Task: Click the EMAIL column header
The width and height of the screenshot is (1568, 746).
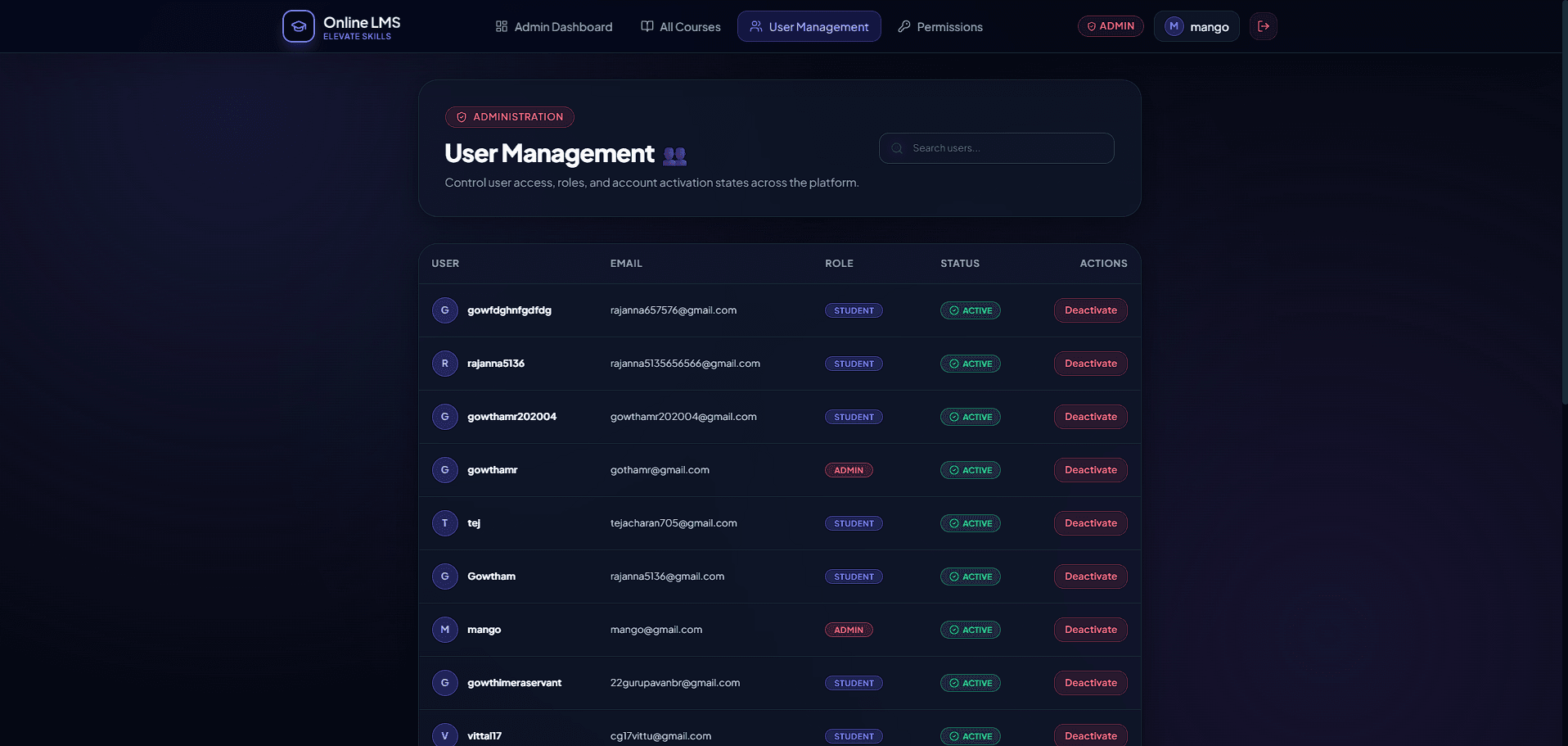Action: pyautogui.click(x=626, y=264)
